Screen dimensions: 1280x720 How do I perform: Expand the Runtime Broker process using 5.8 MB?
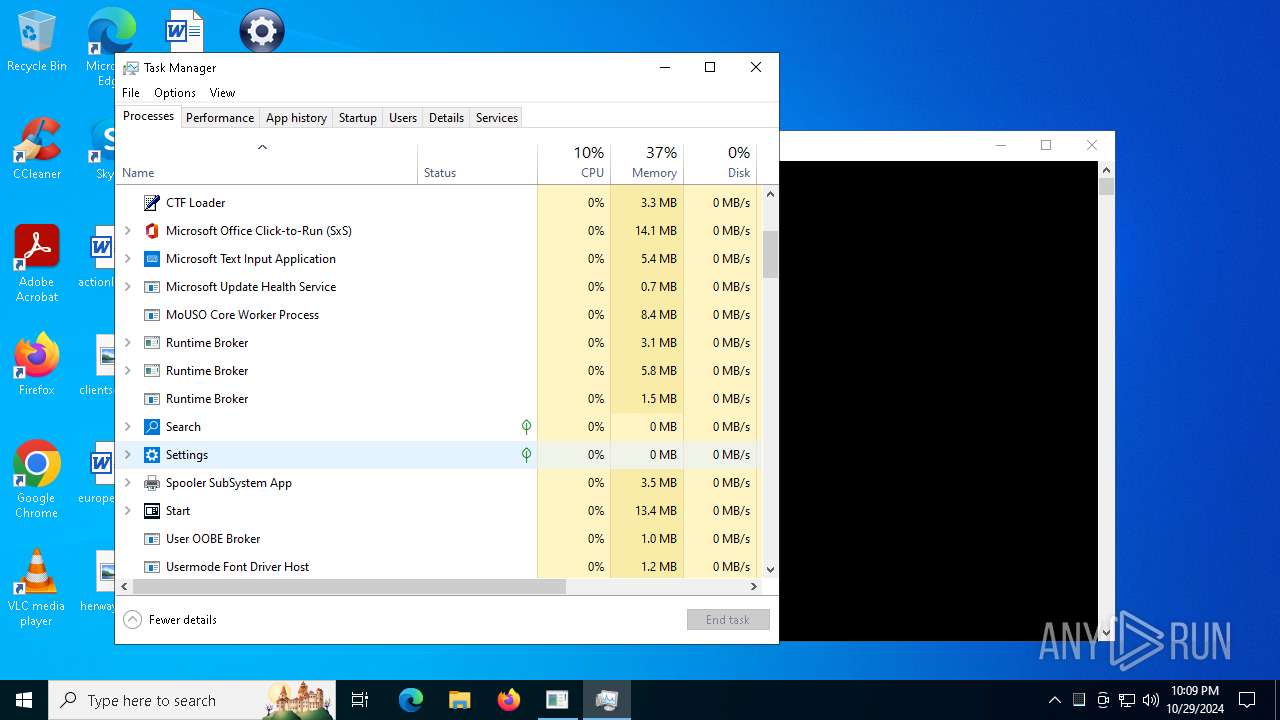[127, 371]
